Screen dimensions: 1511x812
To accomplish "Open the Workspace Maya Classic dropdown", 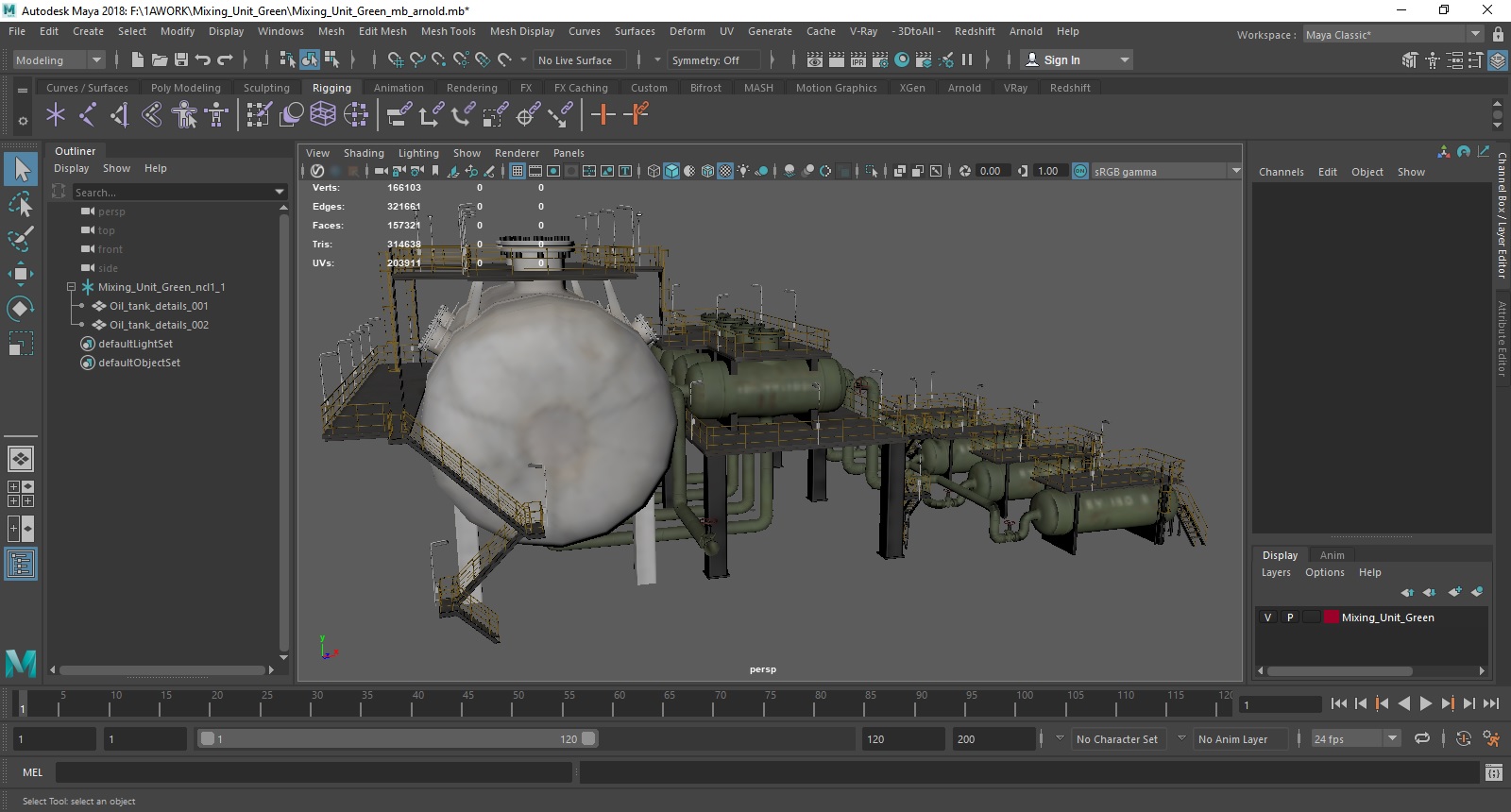I will pyautogui.click(x=1393, y=35).
